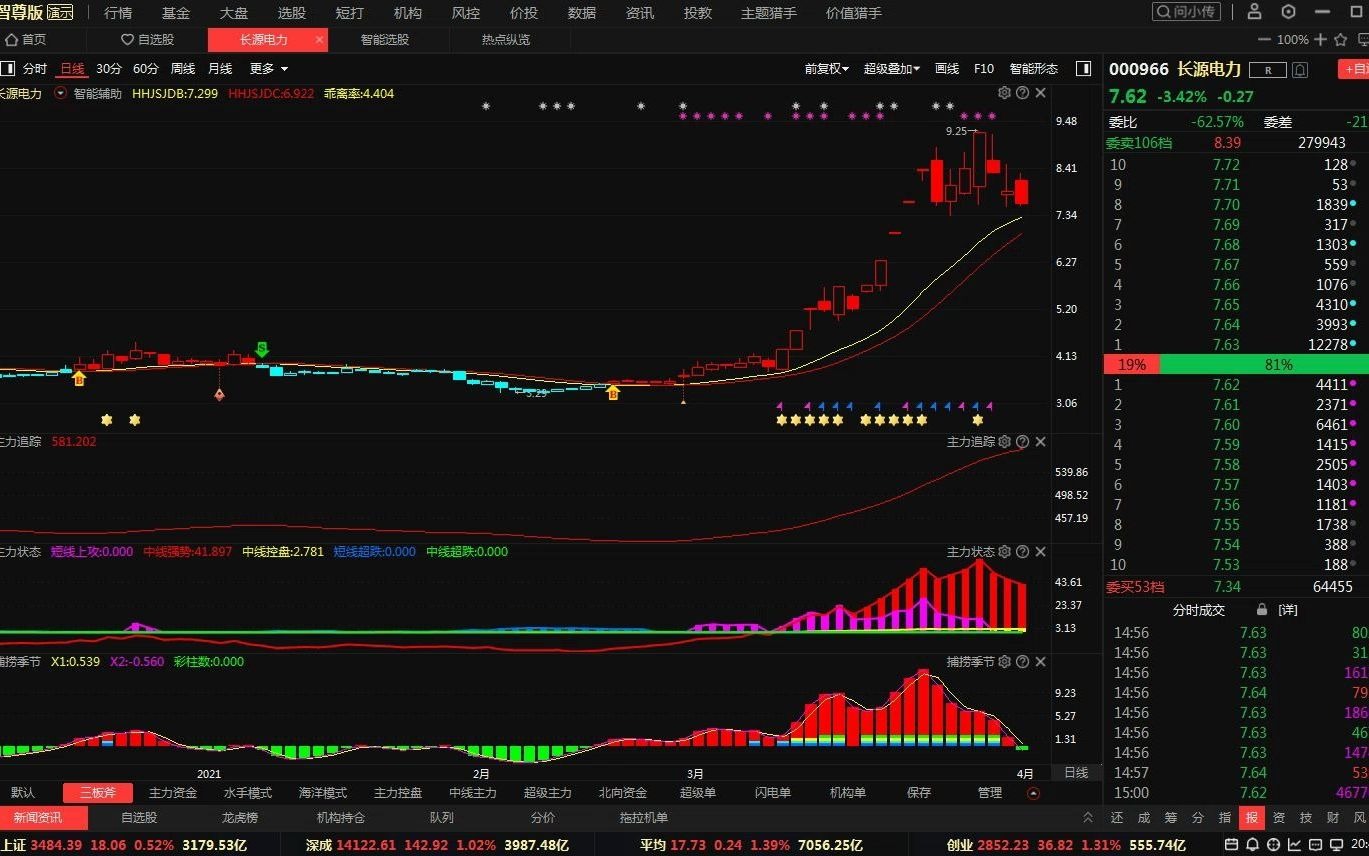The image size is (1369, 856).
Task: Close the 长源电力 tab
Action: point(319,40)
